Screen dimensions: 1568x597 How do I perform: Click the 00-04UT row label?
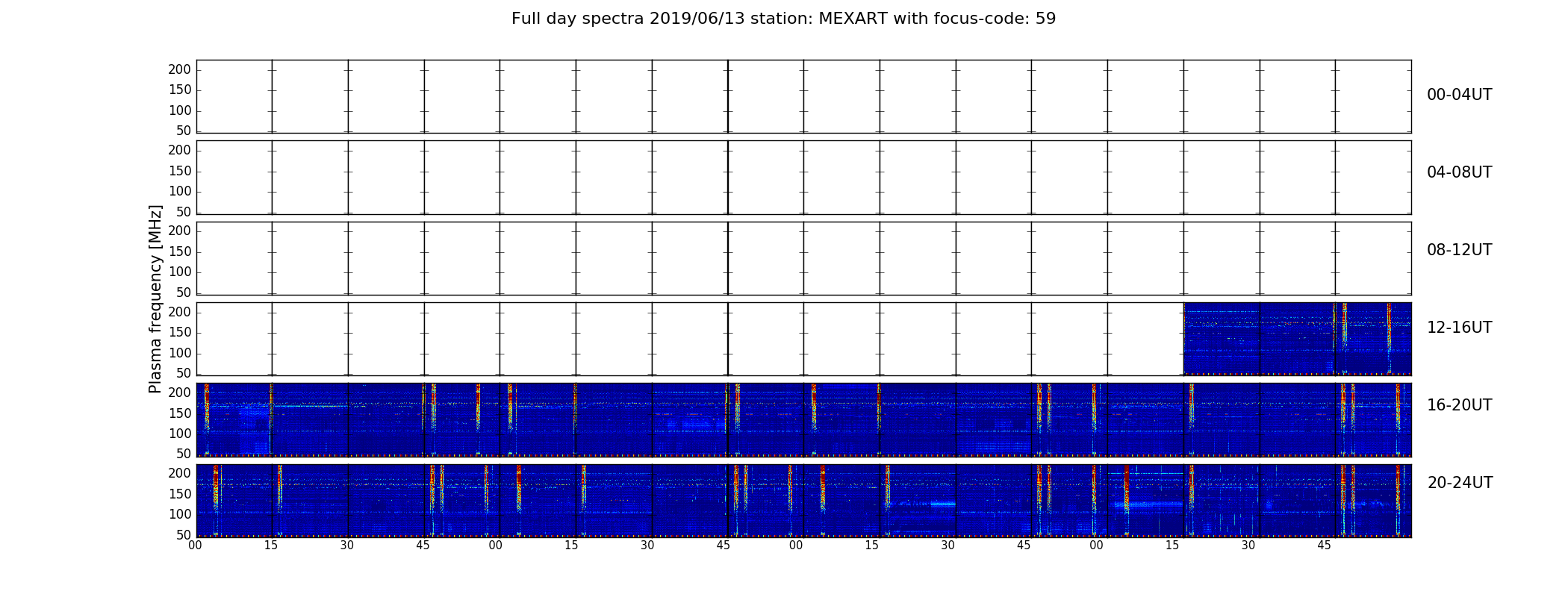[1459, 95]
